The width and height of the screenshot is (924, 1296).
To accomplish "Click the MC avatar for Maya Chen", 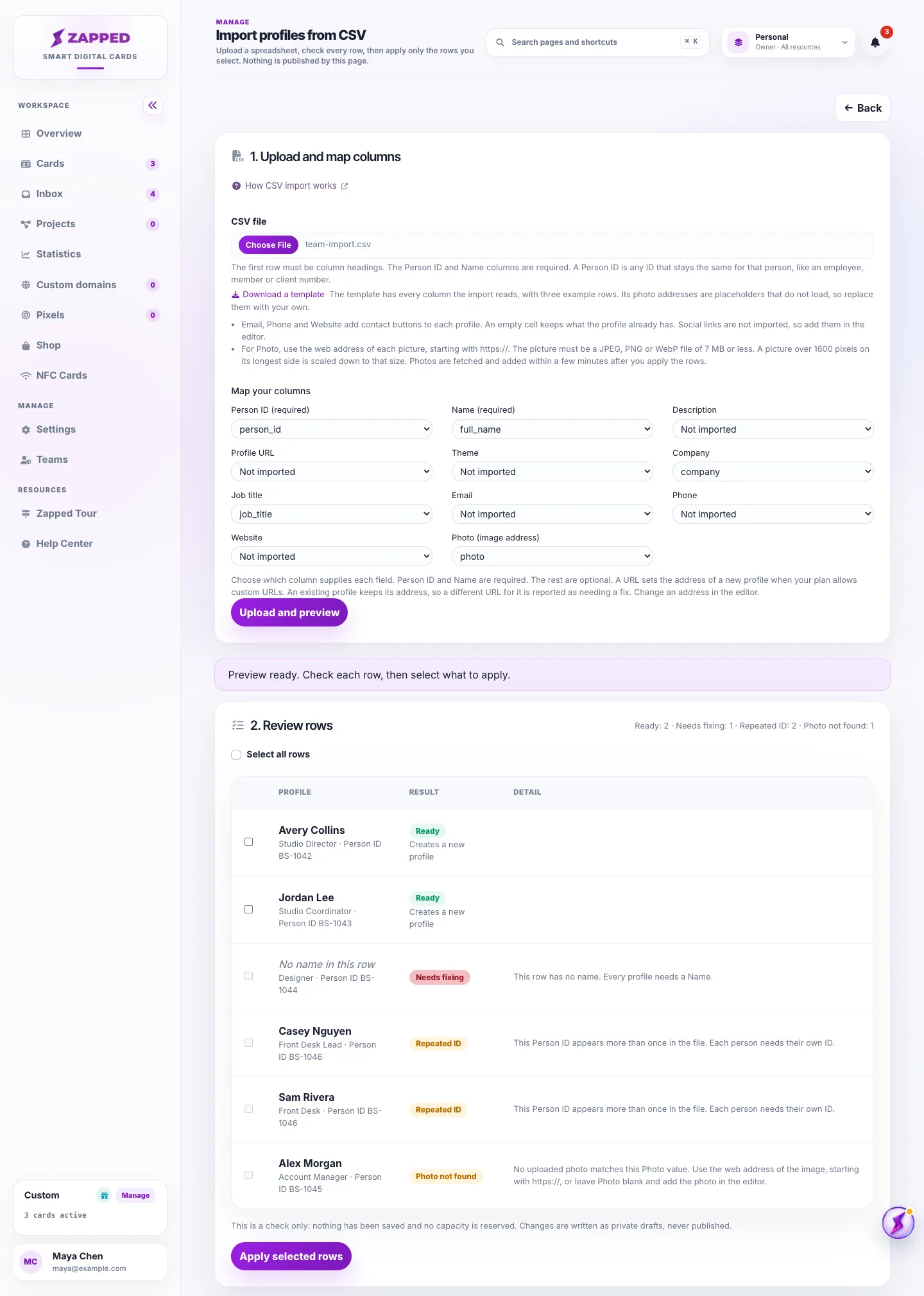I will coord(31,1261).
